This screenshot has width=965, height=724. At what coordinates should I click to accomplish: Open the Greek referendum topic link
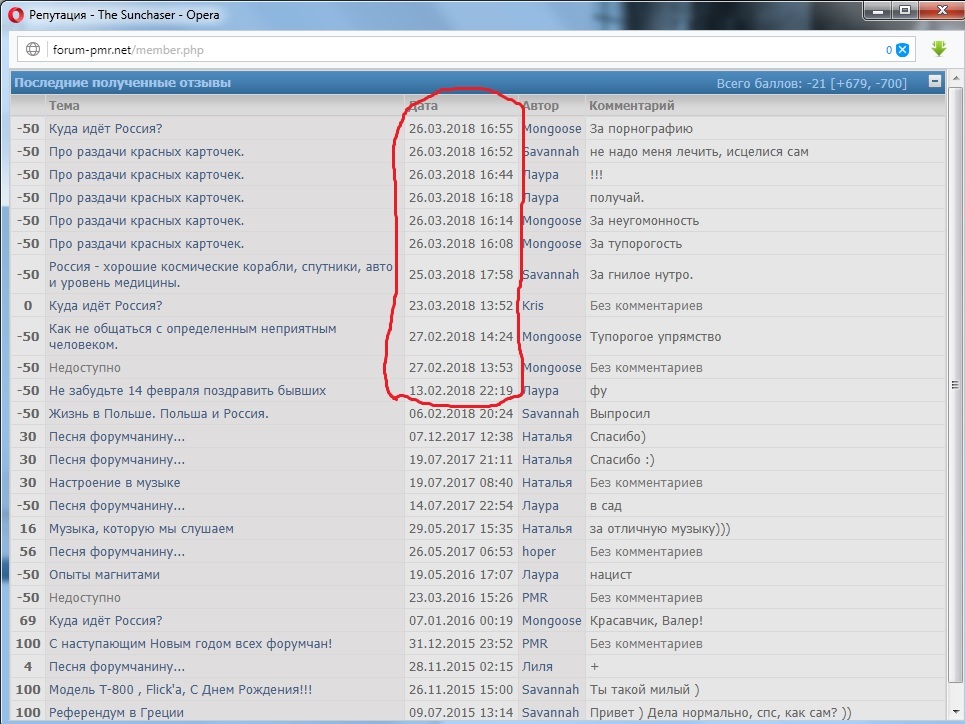116,713
